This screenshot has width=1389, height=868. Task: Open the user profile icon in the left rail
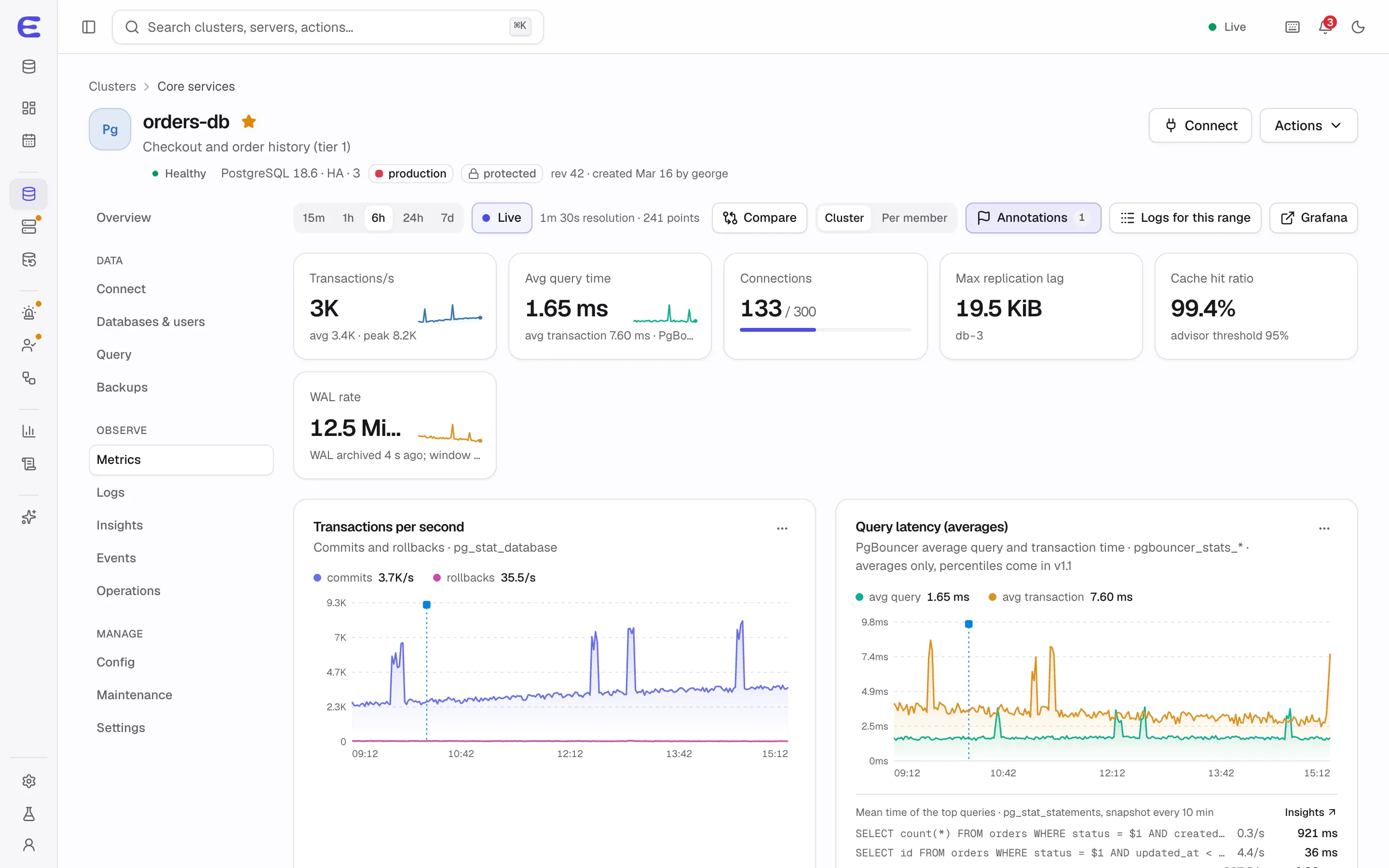pyautogui.click(x=29, y=845)
